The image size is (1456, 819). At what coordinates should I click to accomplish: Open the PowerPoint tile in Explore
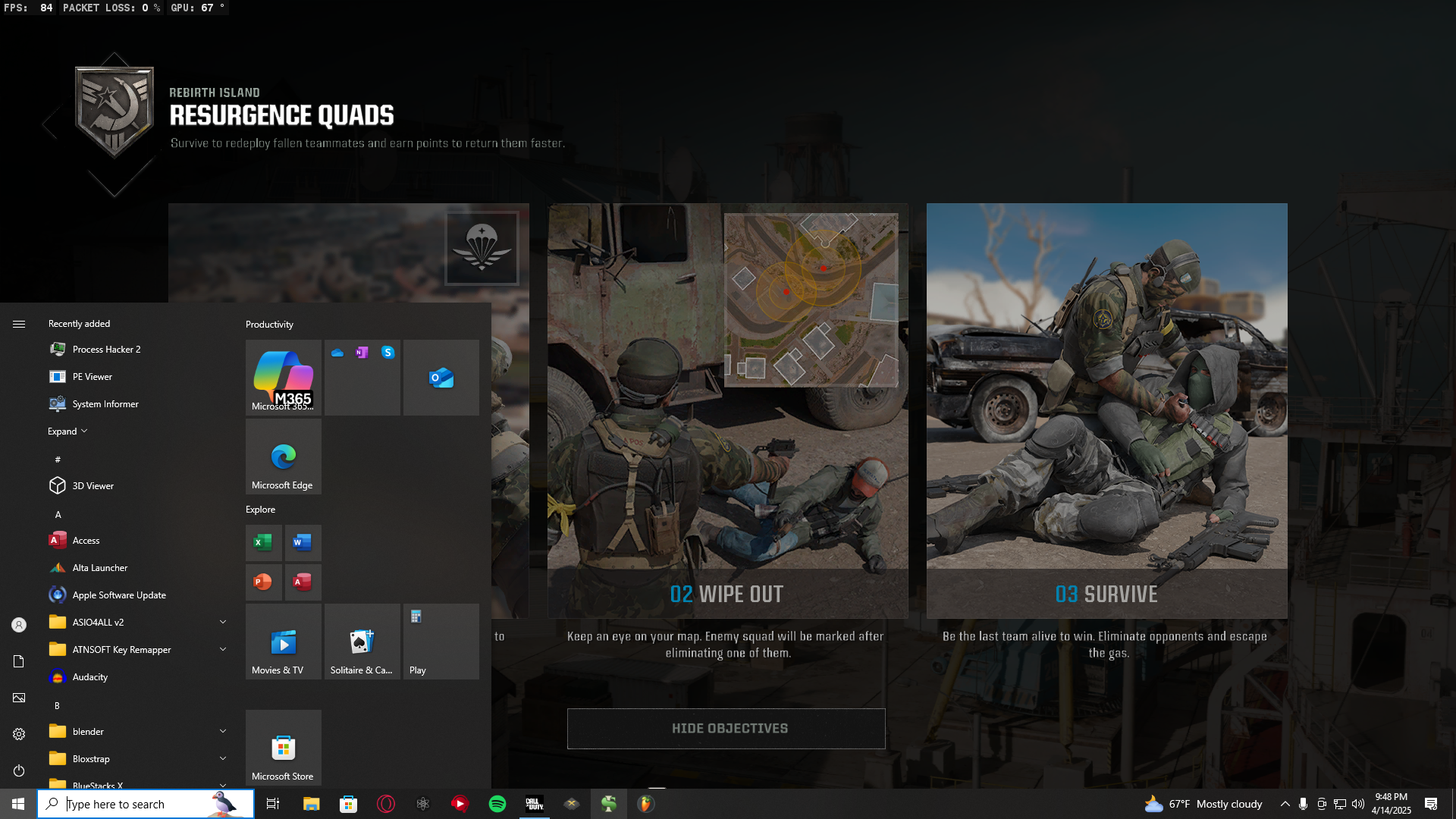tap(263, 582)
